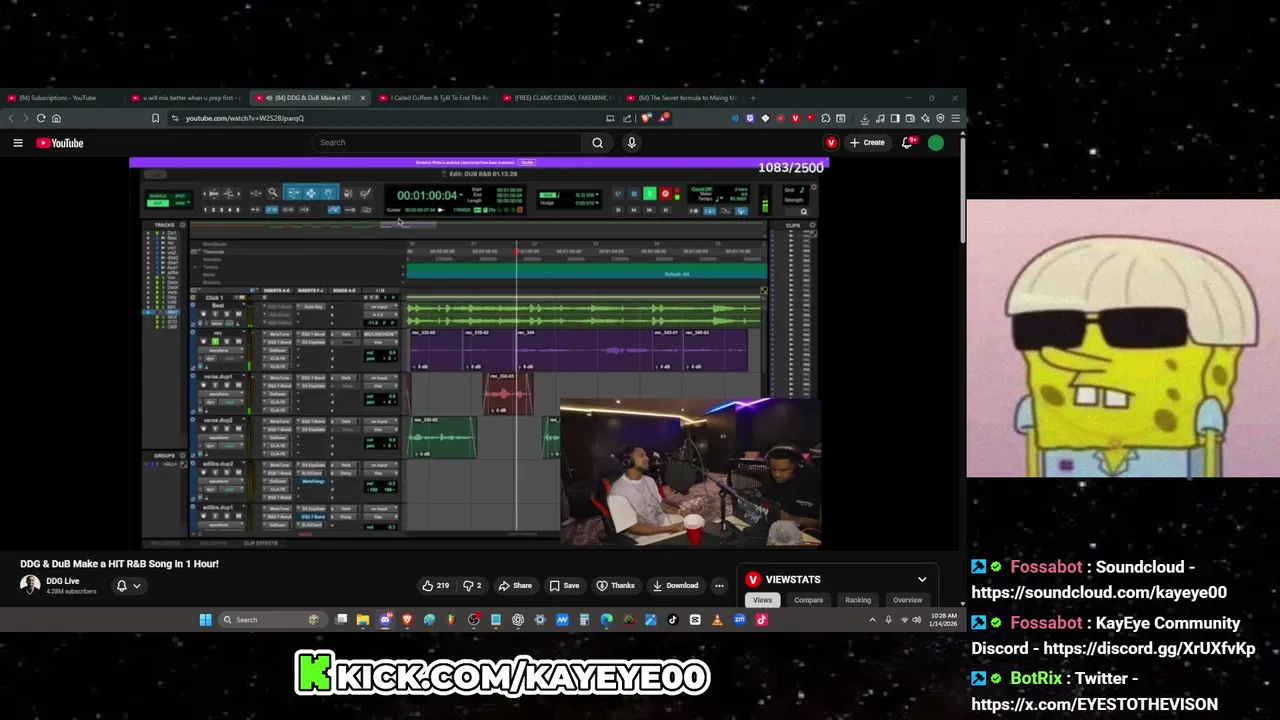Bookmark this page in address bar
The image size is (1280, 720).
pyautogui.click(x=155, y=118)
